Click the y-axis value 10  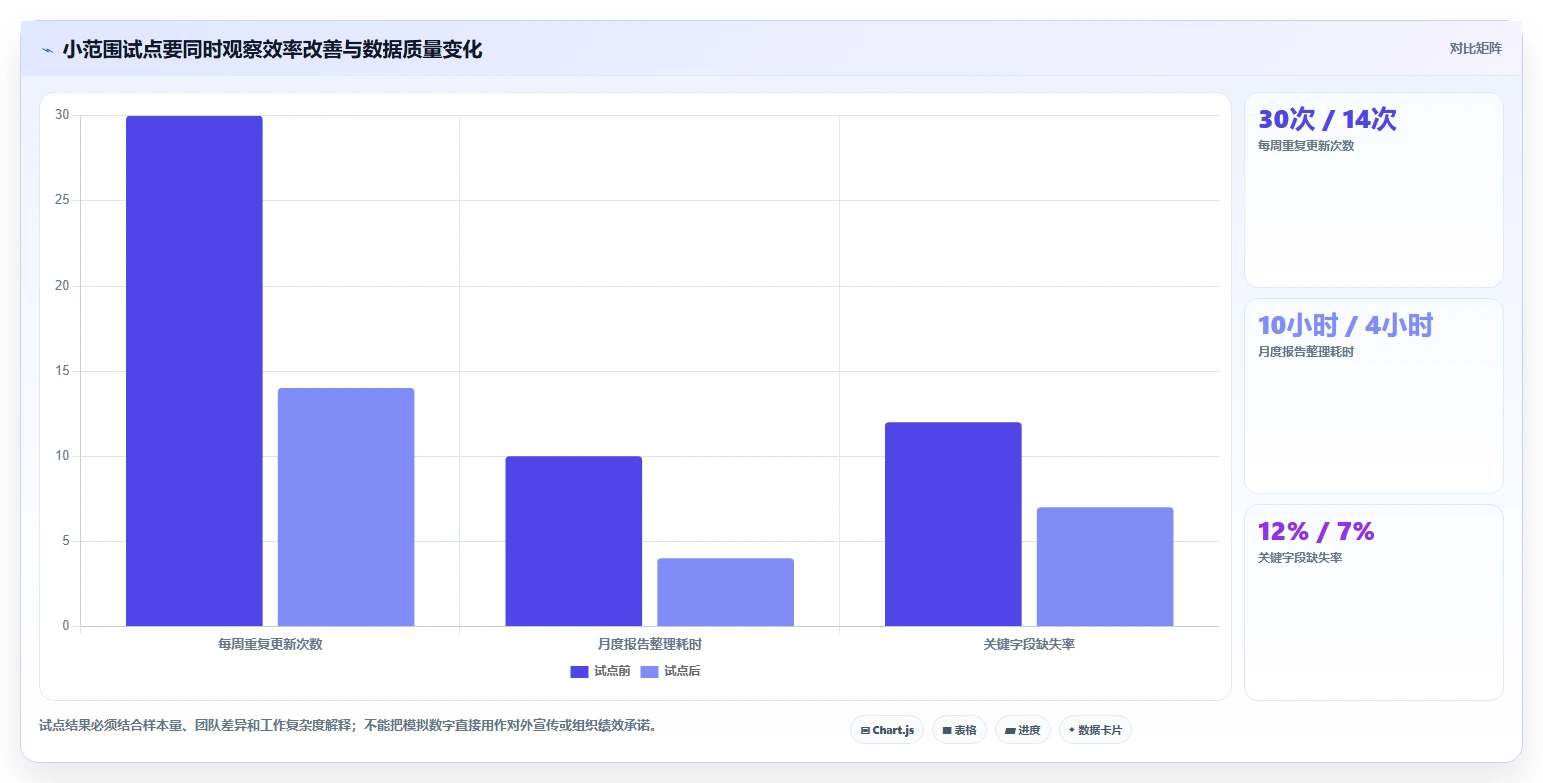click(x=62, y=456)
